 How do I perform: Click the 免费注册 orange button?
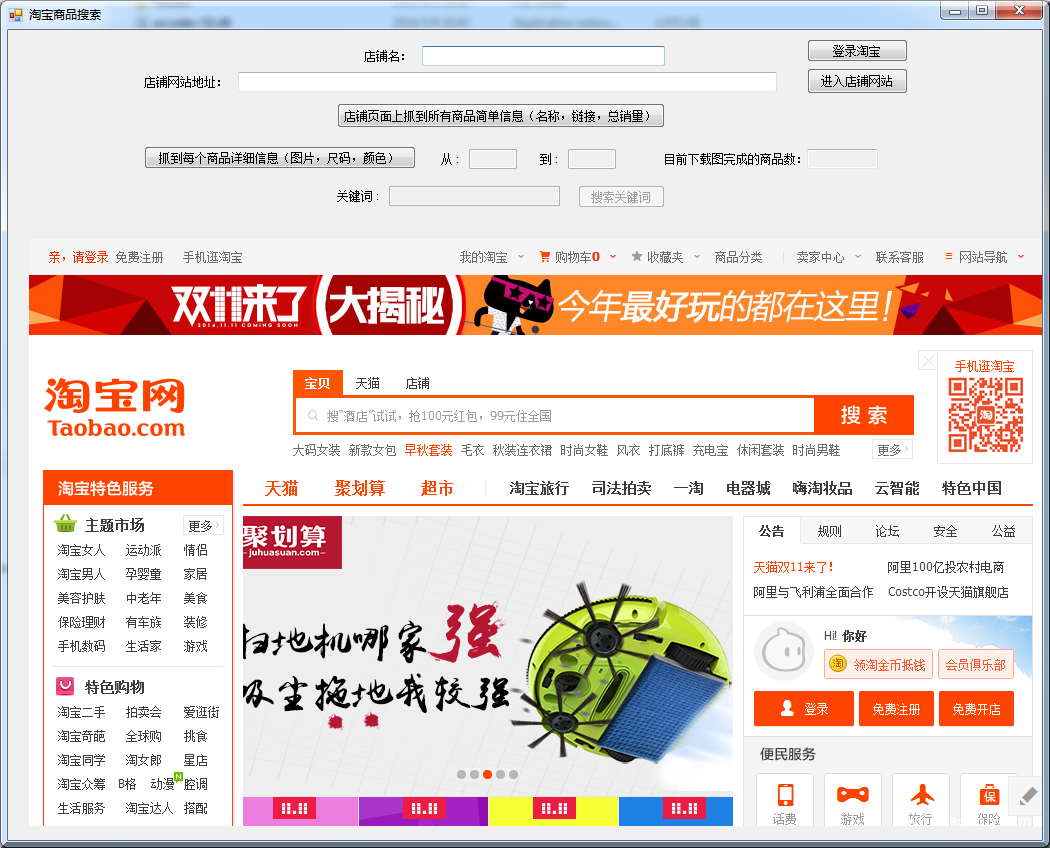click(x=896, y=709)
